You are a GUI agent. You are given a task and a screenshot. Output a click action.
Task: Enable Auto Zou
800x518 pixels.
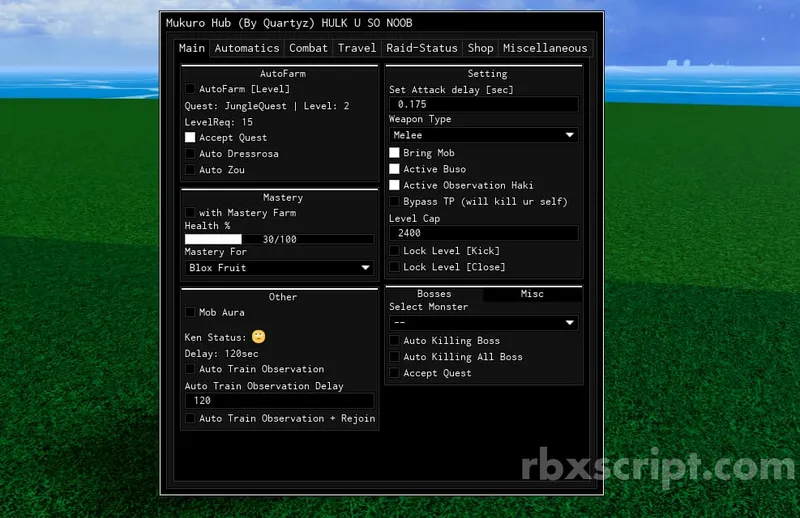(x=190, y=170)
